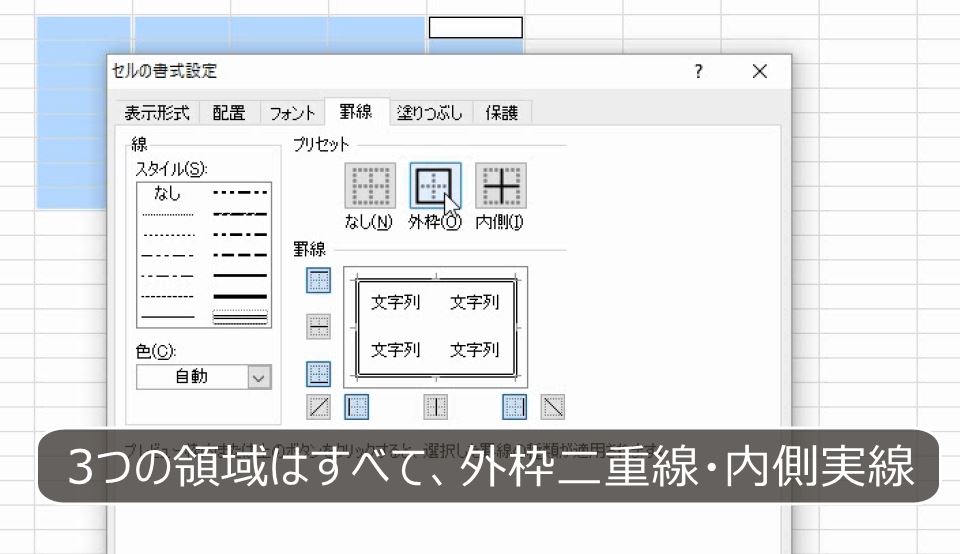
Task: Select the 罫線 tab
Action: (356, 111)
